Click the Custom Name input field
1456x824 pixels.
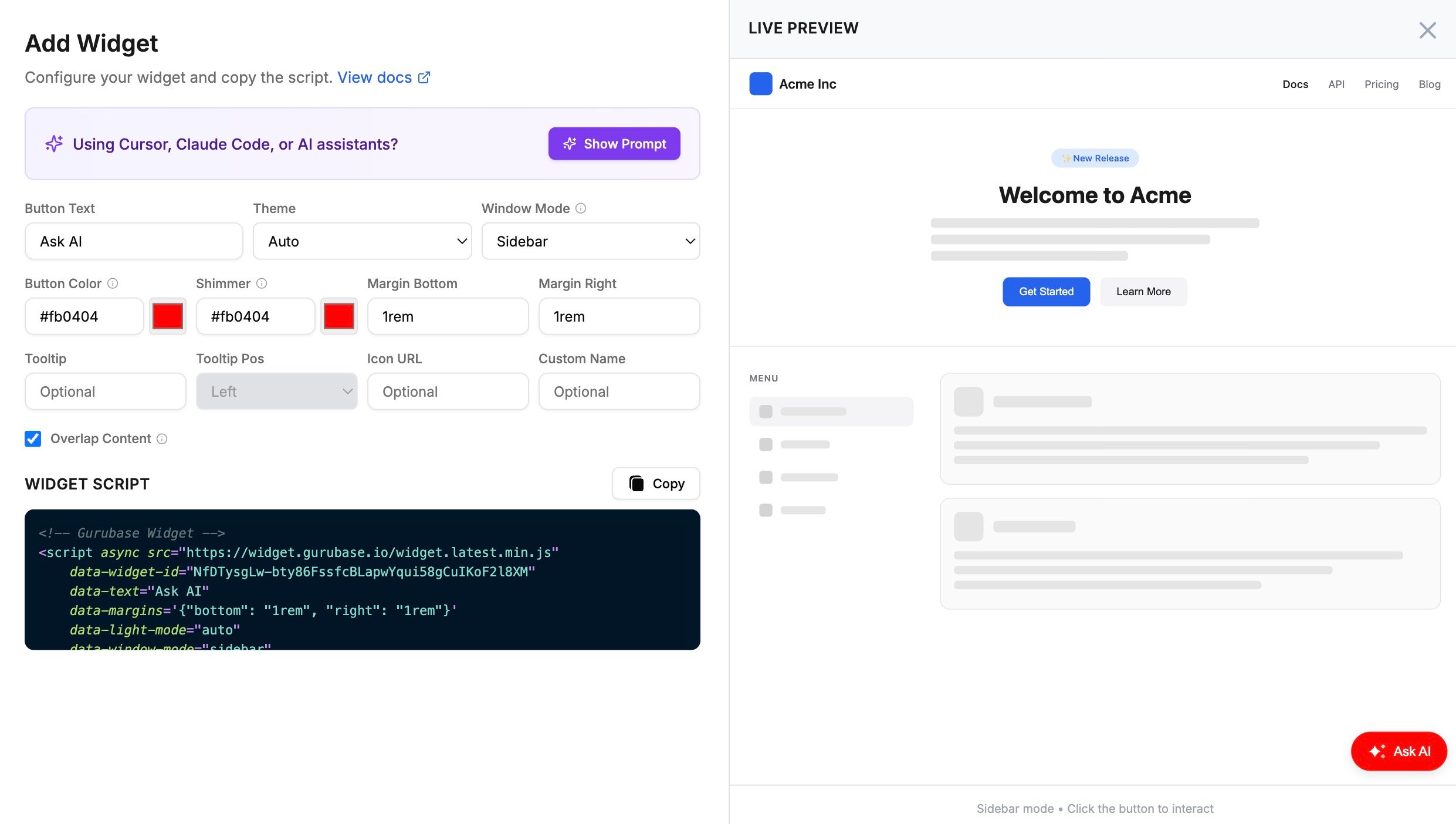click(x=619, y=391)
